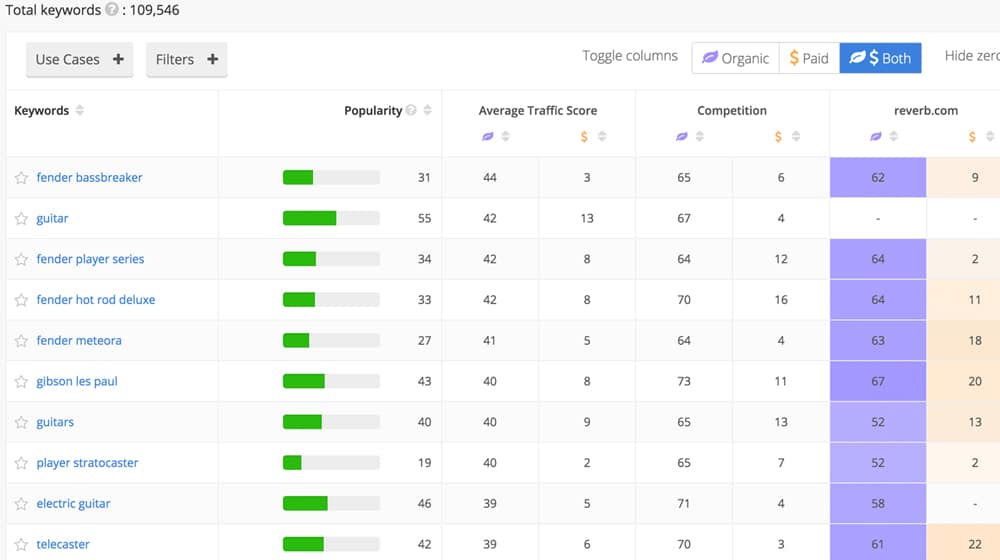Viewport: 1000px width, 560px height.
Task: Star the player stratocaster keyword
Action: [21, 464]
